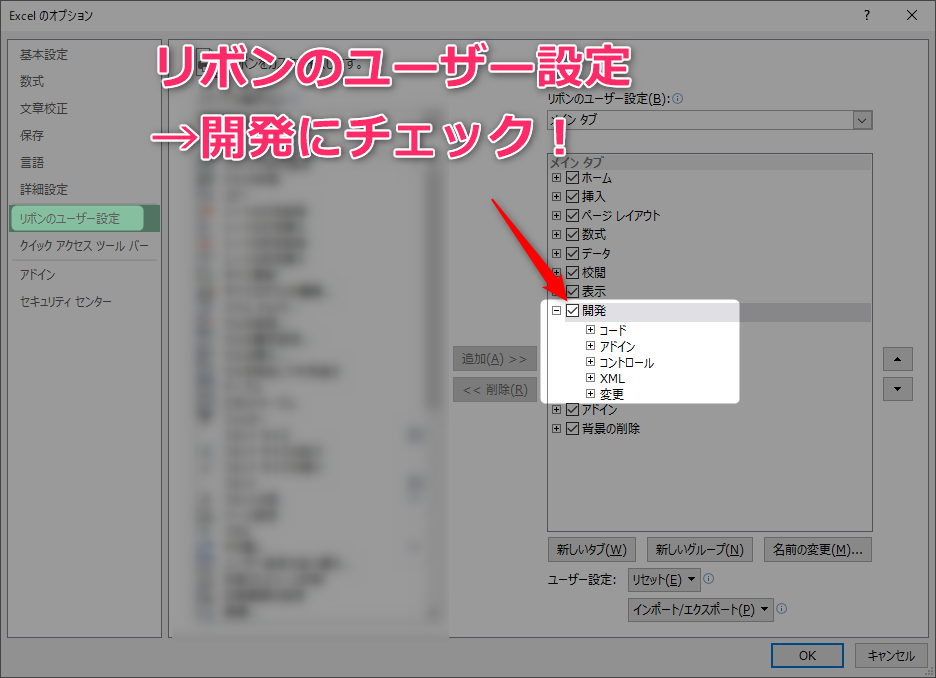Expand the アドイン group under 開発
The width and height of the screenshot is (936, 678).
click(x=590, y=346)
